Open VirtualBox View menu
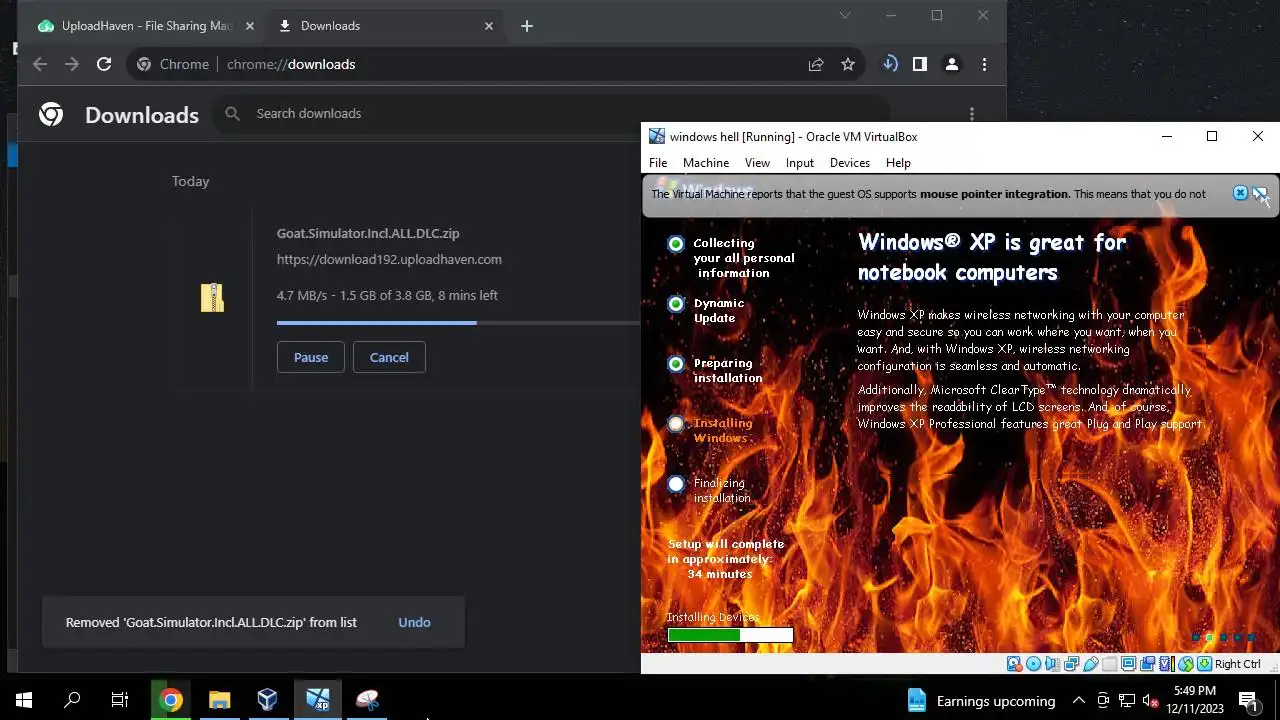1280x720 pixels. (757, 163)
